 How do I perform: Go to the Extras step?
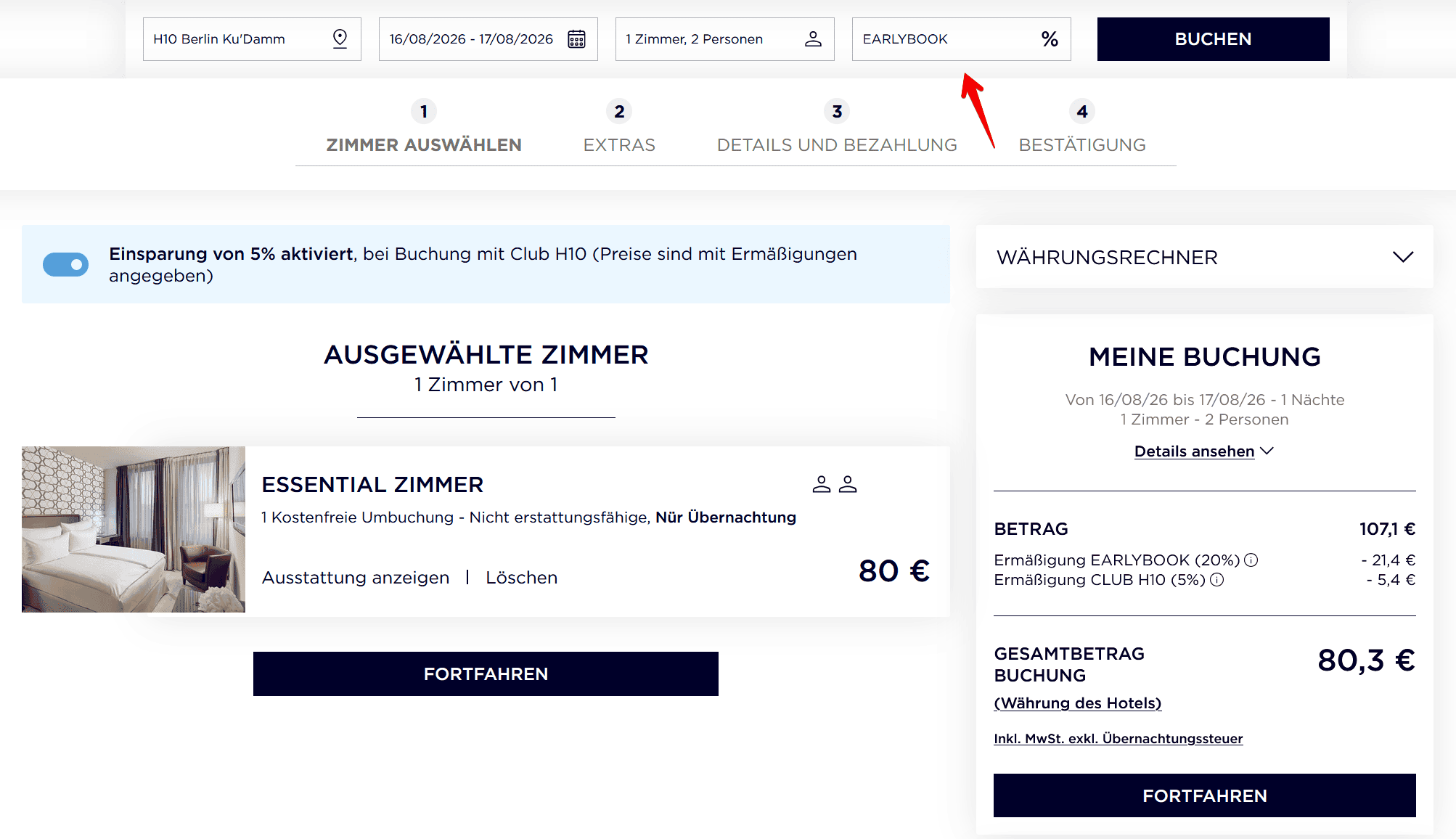point(619,144)
